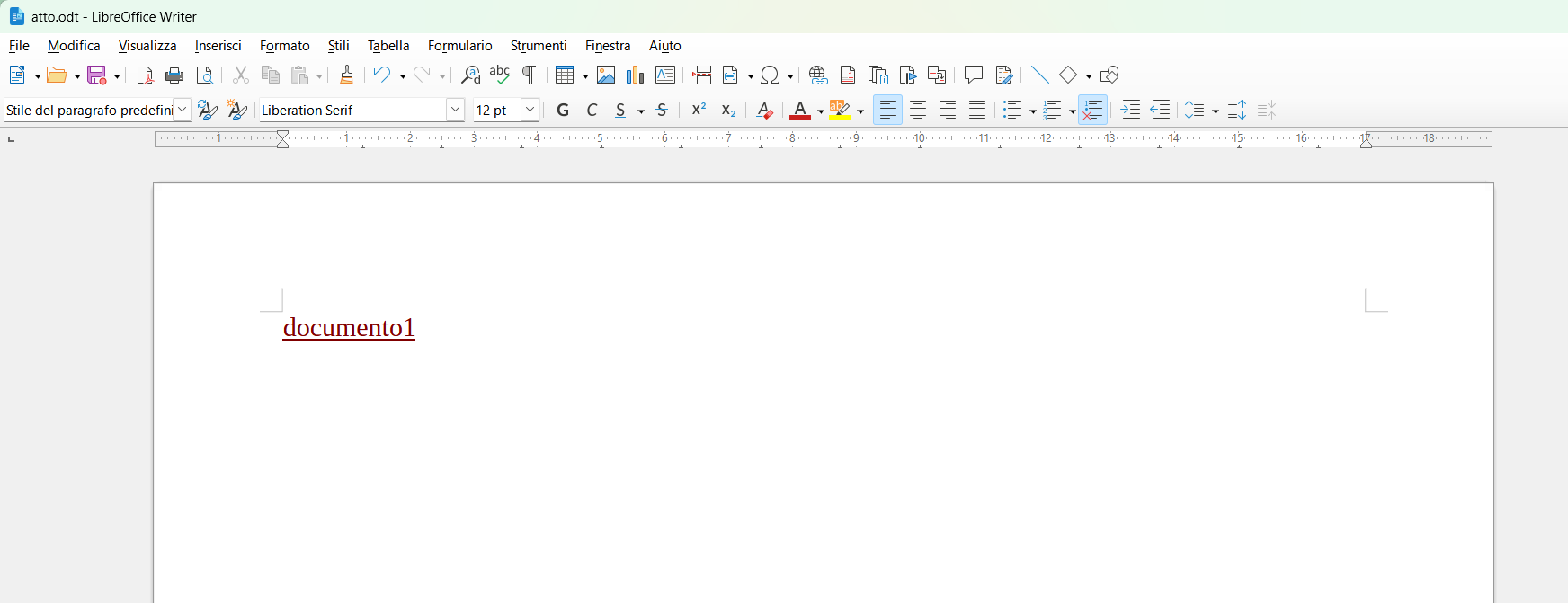This screenshot has height=603, width=1568.
Task: Select Clone Formatting paintbrush icon
Action: [x=346, y=75]
